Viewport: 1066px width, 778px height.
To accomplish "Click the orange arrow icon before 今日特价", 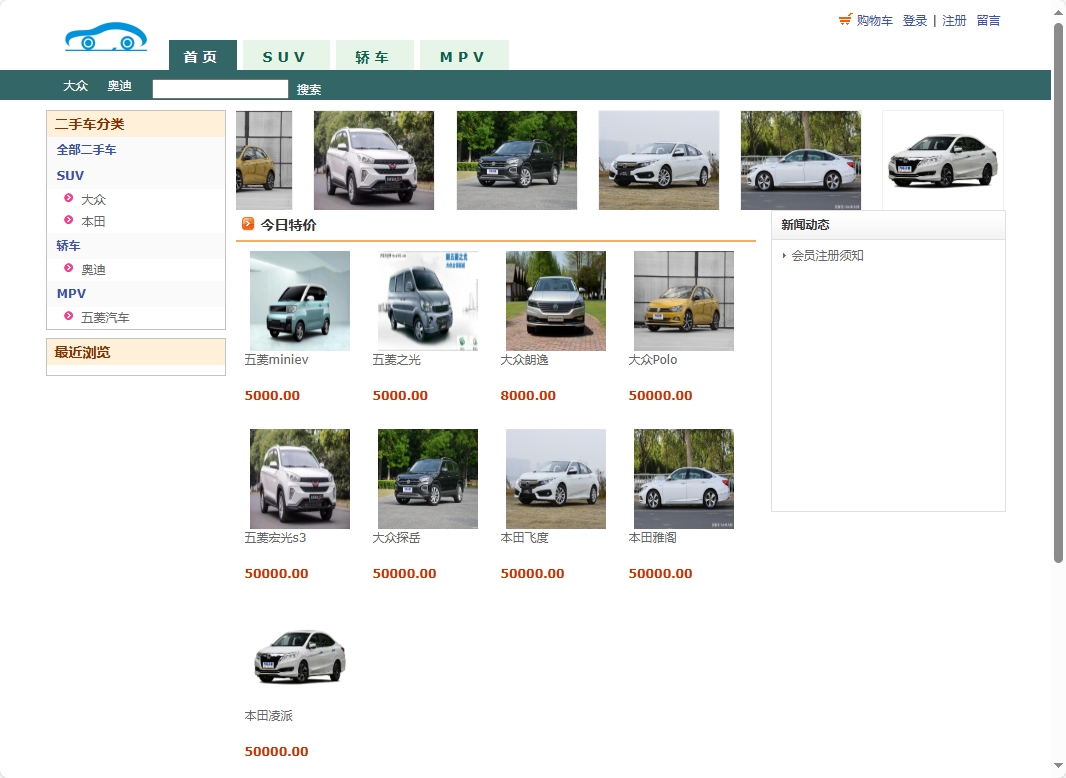I will (248, 224).
